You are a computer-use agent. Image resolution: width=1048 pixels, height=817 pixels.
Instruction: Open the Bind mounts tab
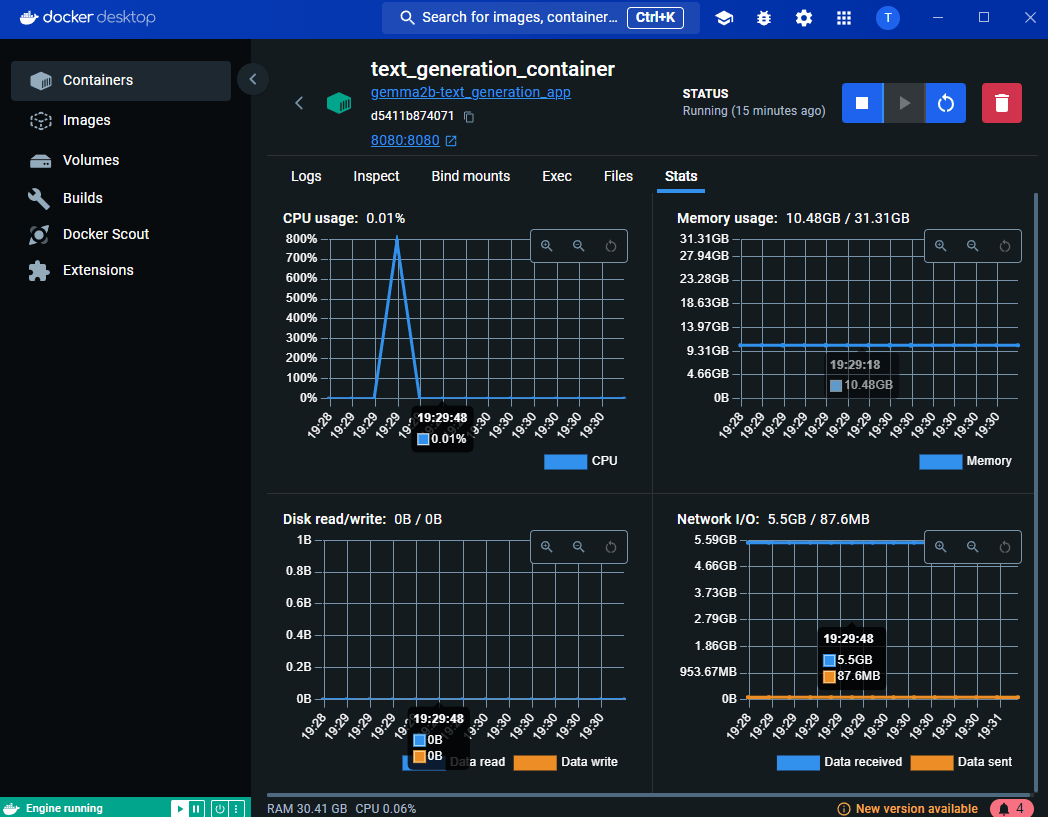coord(471,176)
